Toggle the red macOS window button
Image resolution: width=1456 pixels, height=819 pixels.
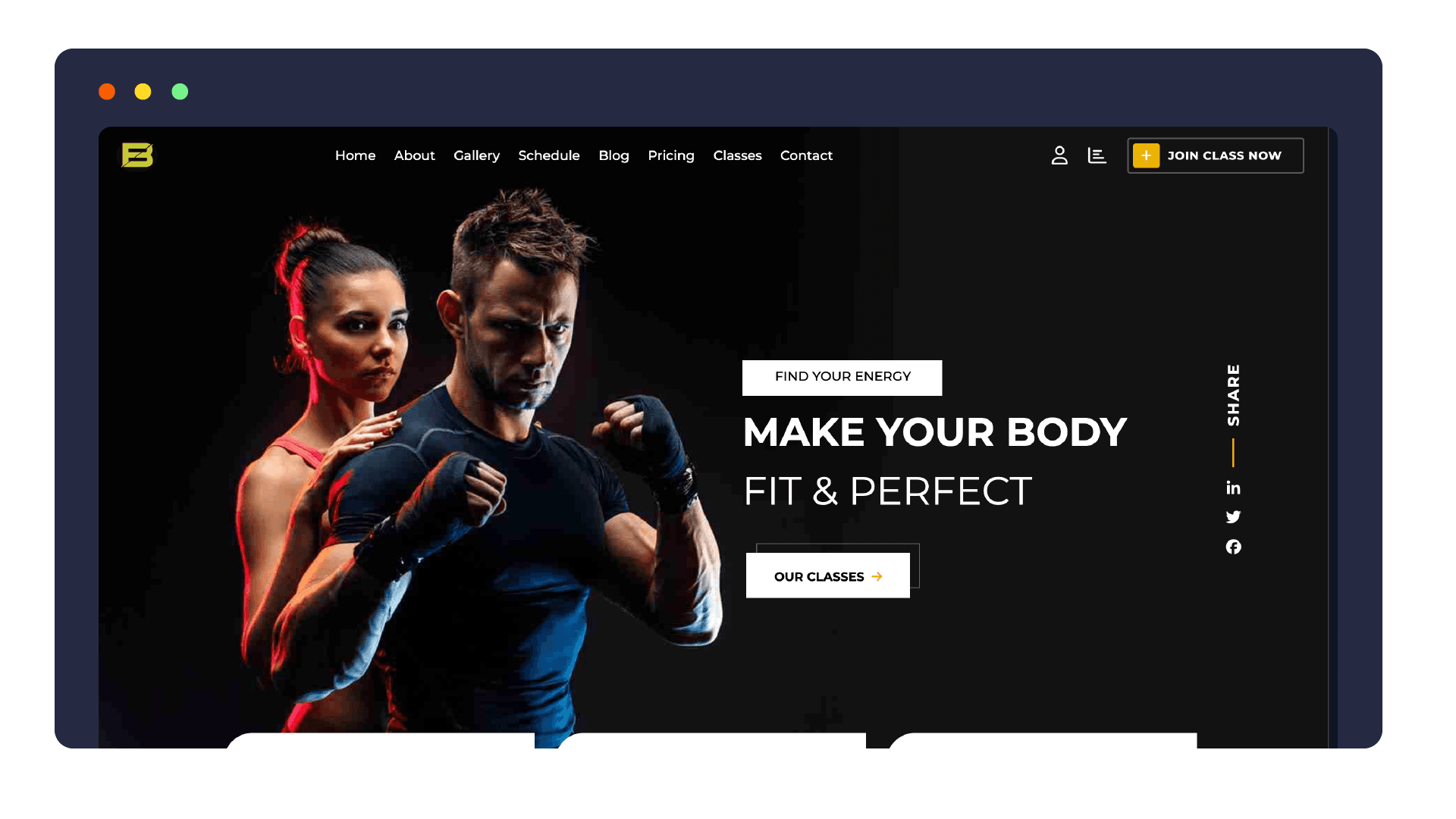point(107,92)
